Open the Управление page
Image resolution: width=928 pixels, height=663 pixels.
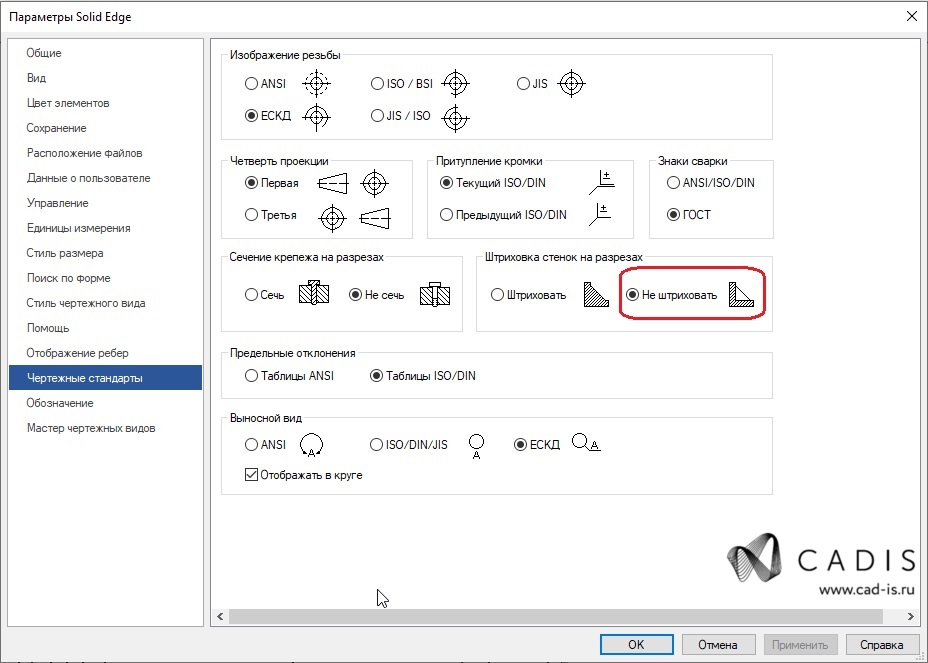pyautogui.click(x=105, y=203)
